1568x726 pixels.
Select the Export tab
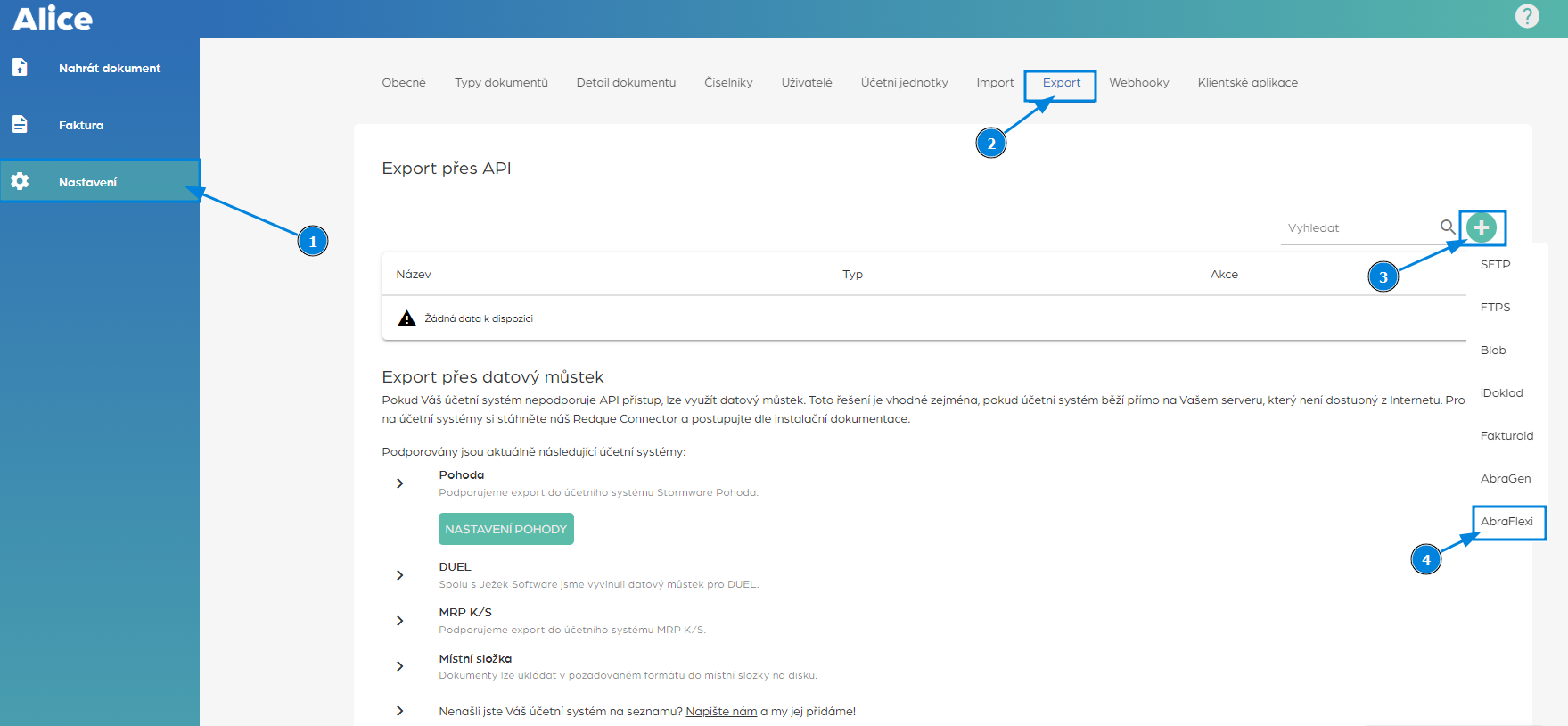[x=1062, y=82]
